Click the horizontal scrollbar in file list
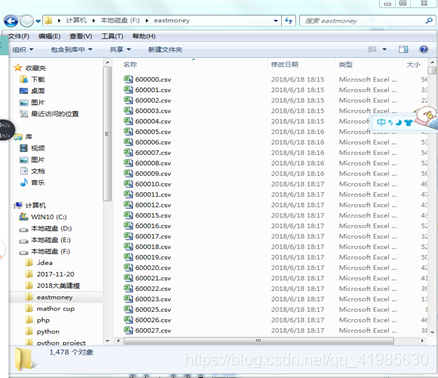Image resolution: width=438 pixels, height=378 pixels. click(259, 341)
